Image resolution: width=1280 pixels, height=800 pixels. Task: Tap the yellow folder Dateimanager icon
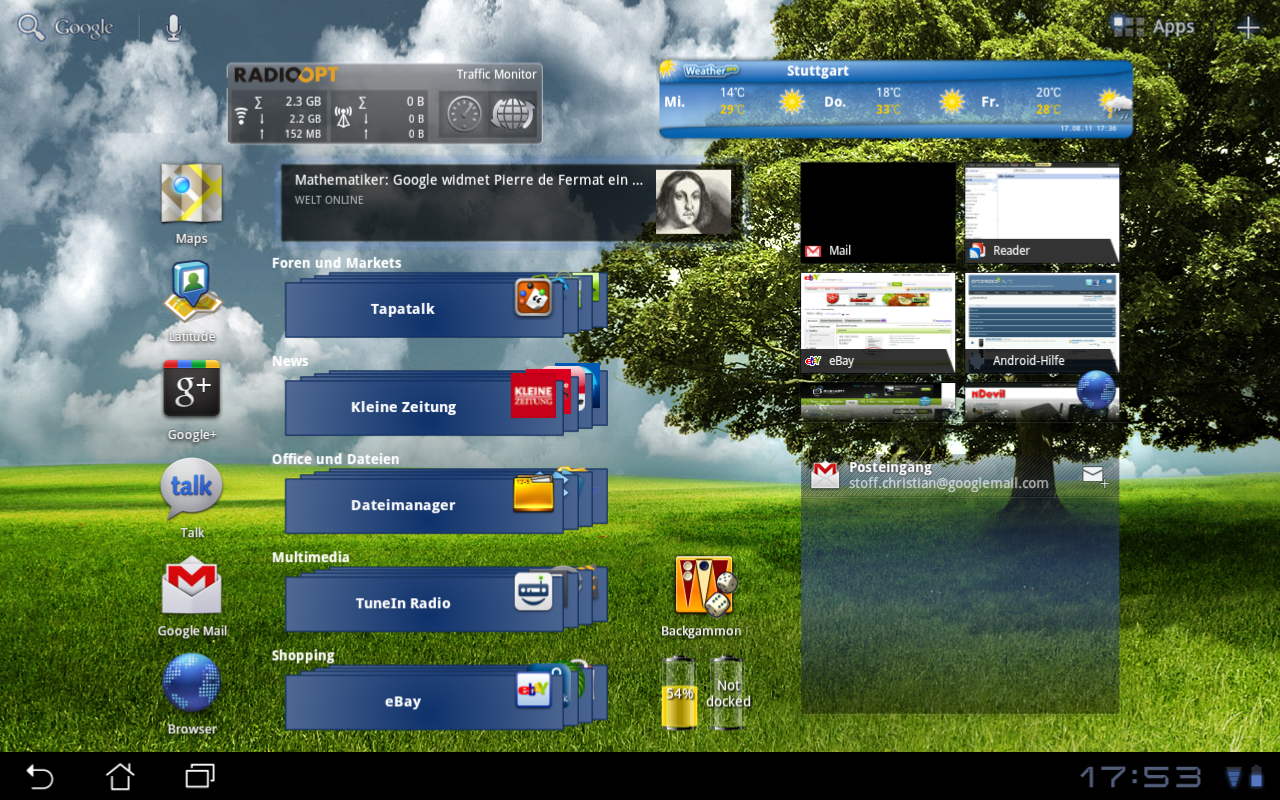[533, 494]
